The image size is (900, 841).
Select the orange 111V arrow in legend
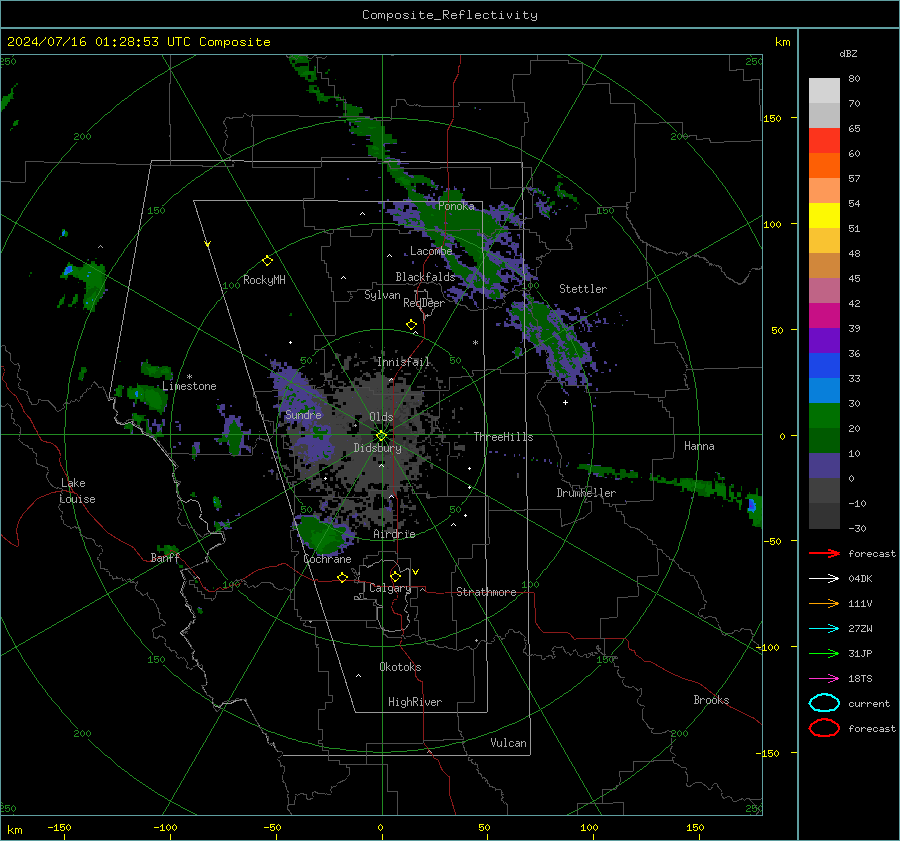pos(824,603)
